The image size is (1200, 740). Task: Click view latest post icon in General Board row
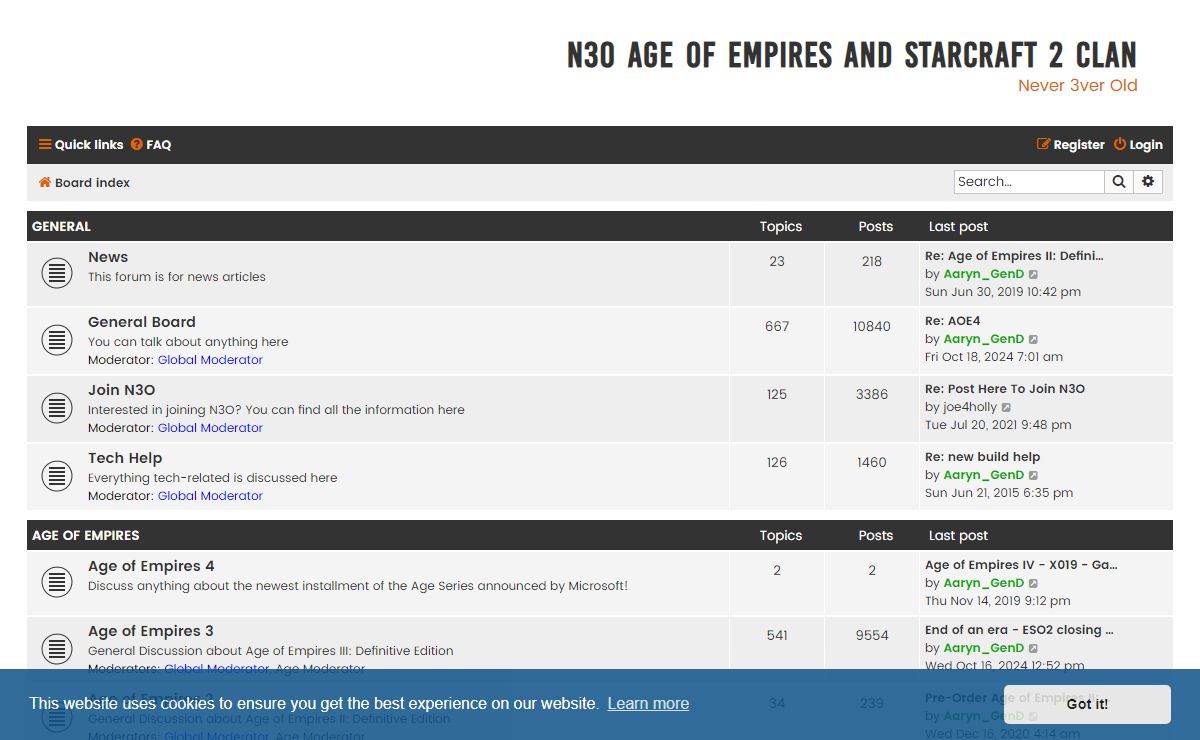[x=1034, y=339]
